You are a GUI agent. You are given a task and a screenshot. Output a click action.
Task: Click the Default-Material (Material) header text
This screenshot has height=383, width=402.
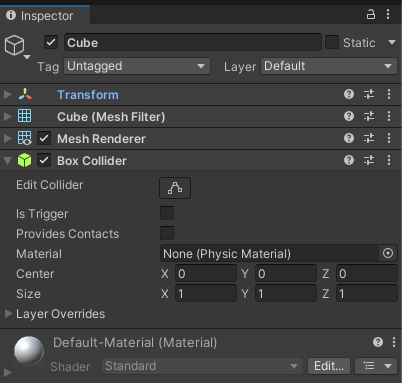click(x=135, y=342)
